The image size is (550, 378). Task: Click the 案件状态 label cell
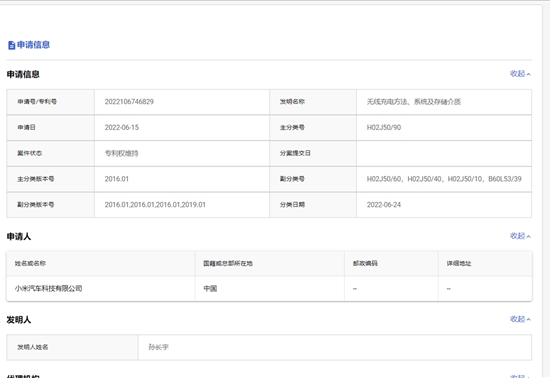[51, 153]
